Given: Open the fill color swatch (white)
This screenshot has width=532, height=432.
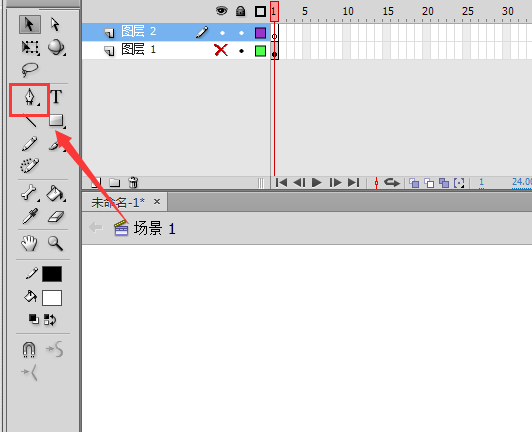Looking at the screenshot, I should 52,298.
